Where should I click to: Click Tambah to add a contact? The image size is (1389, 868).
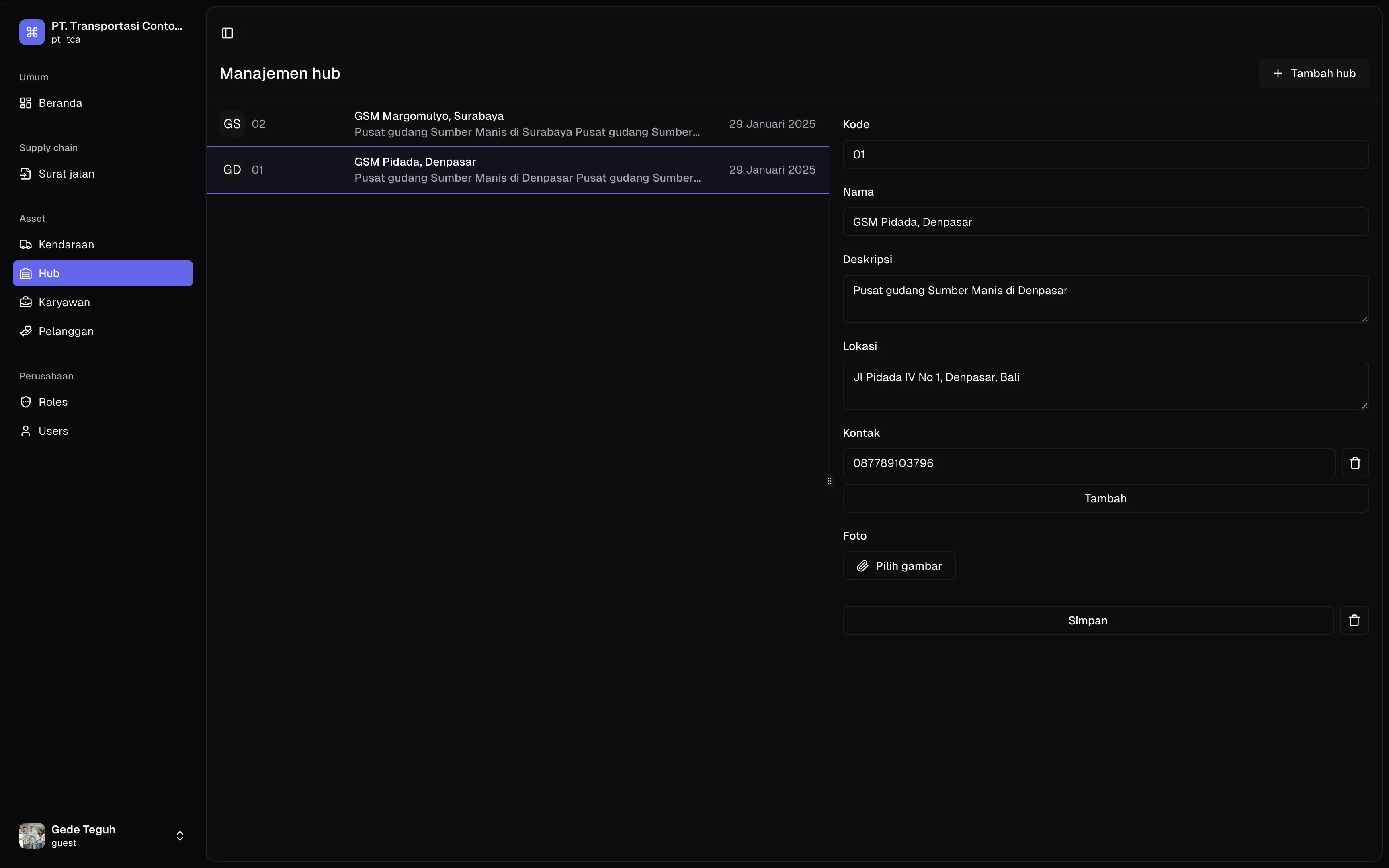pyautogui.click(x=1105, y=498)
